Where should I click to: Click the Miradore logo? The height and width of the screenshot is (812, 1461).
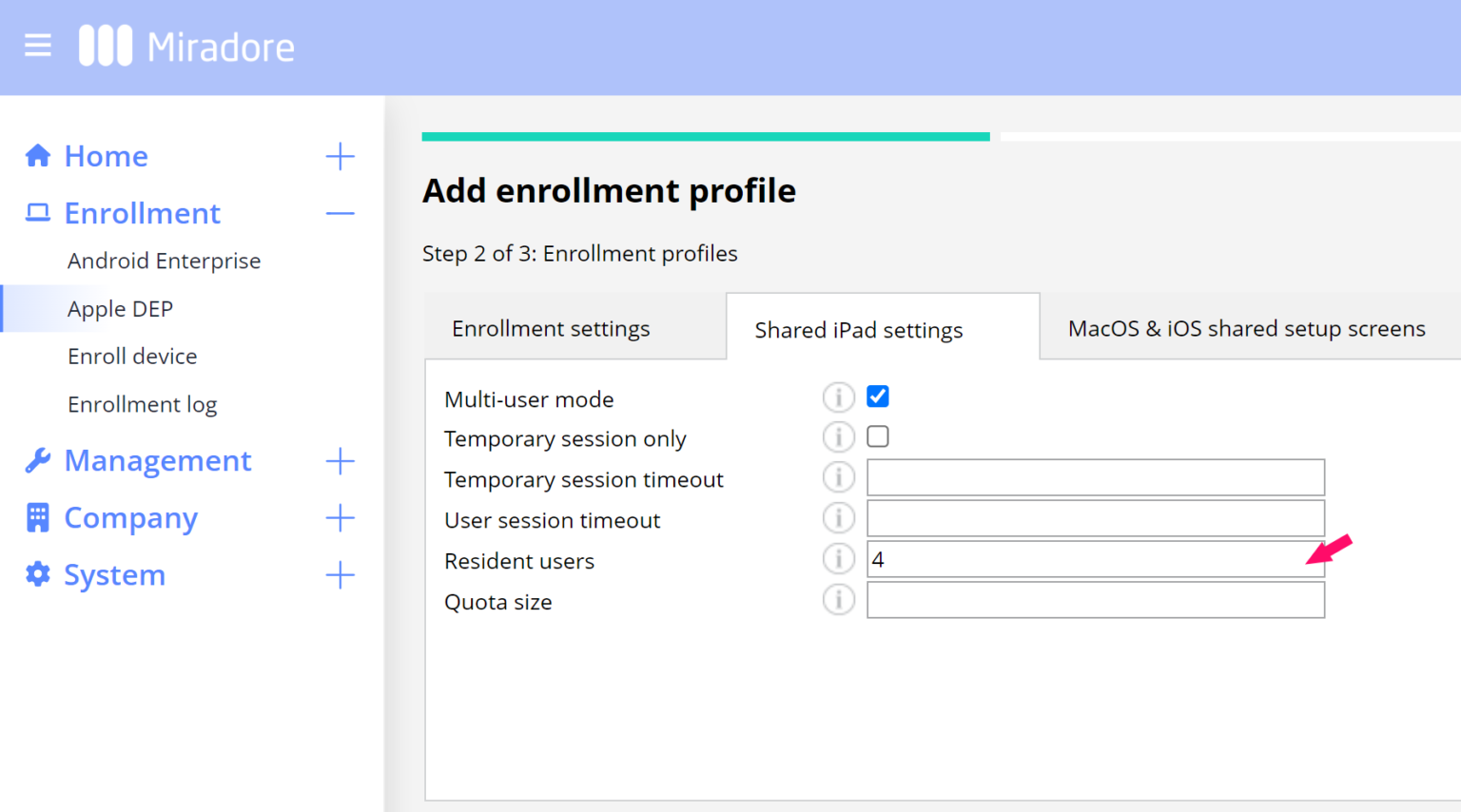click(x=186, y=45)
